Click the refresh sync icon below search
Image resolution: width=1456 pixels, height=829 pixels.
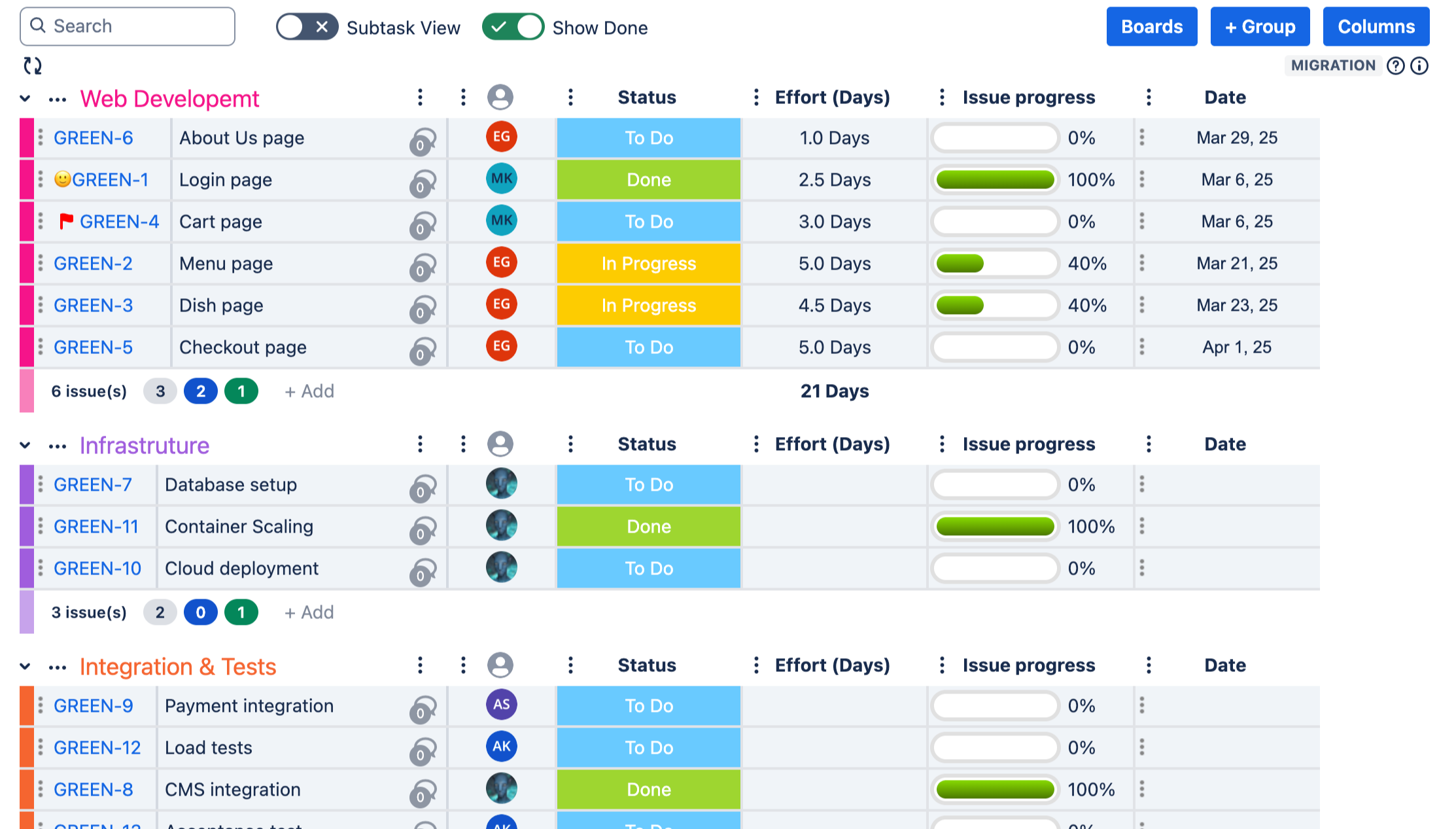32,65
